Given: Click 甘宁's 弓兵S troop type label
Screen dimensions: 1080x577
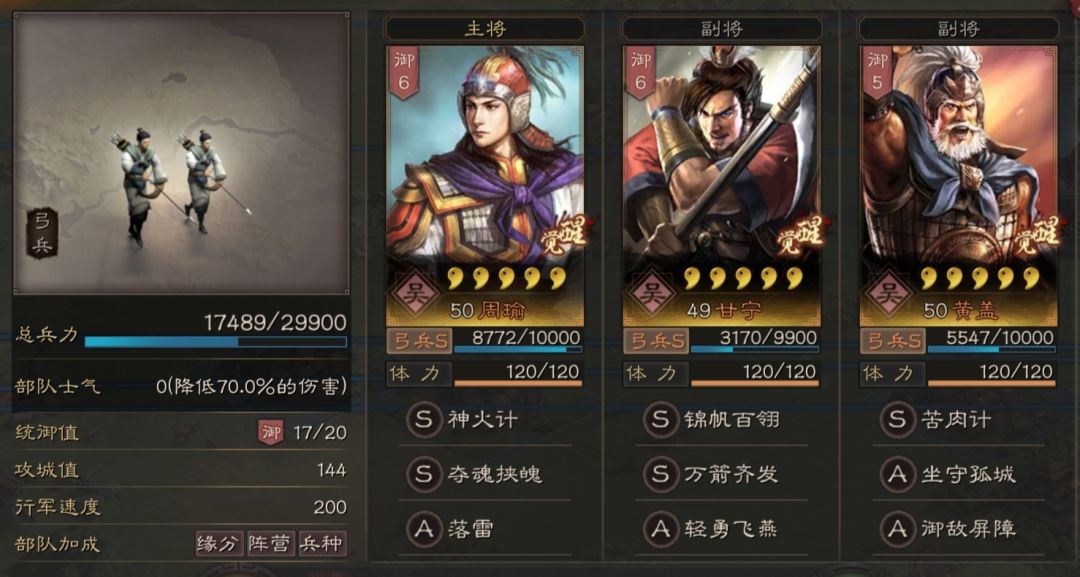Looking at the screenshot, I should [x=656, y=340].
